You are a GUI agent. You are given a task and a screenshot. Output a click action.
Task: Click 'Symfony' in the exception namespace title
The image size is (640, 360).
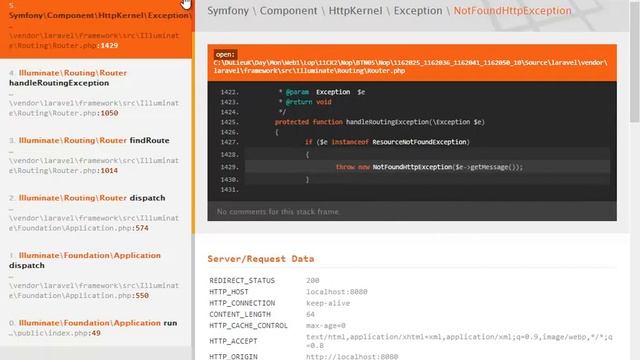(x=228, y=11)
